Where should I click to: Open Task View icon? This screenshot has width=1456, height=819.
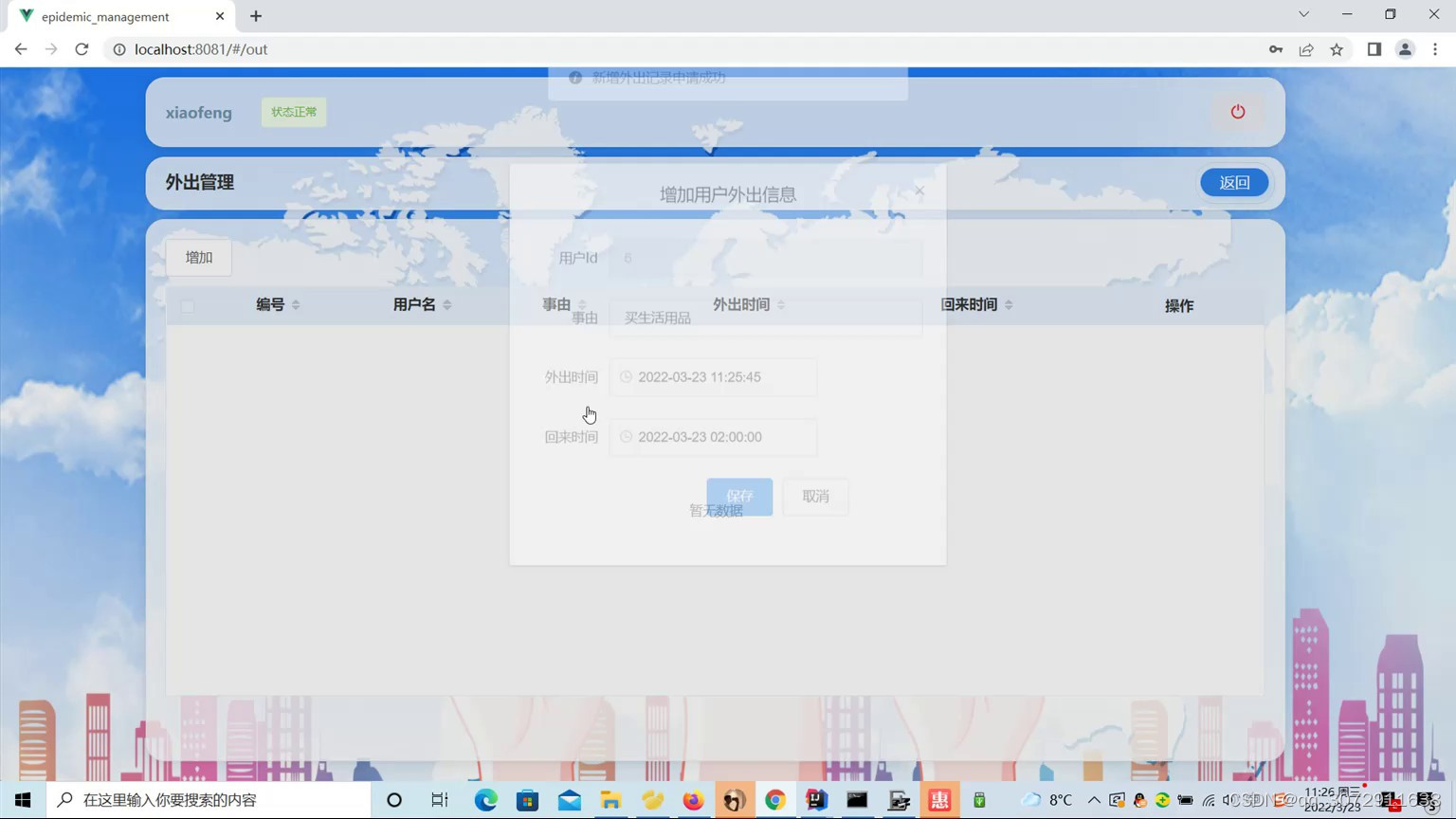(440, 800)
